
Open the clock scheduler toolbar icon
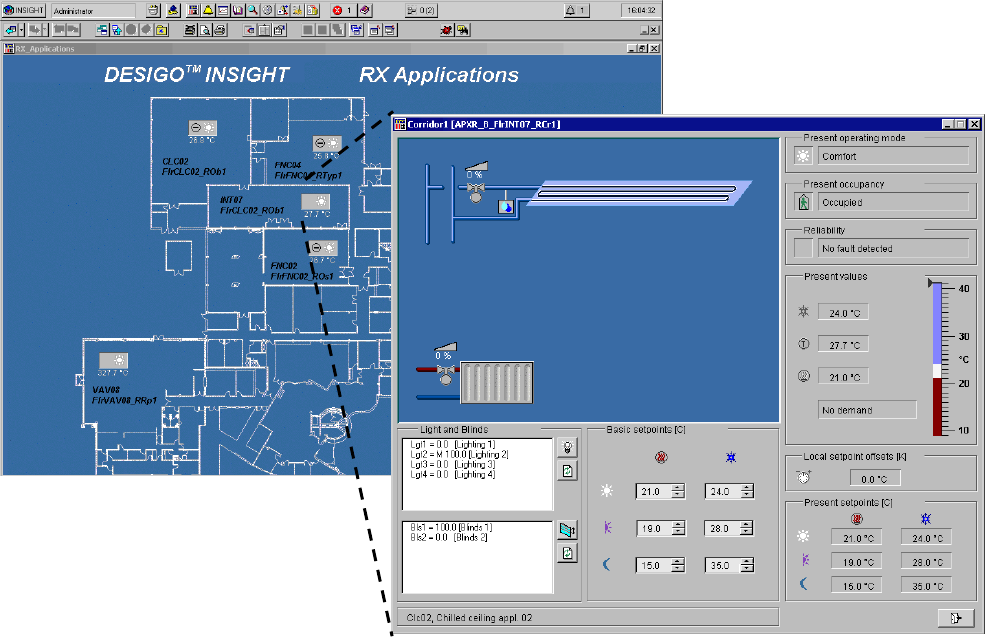268,10
